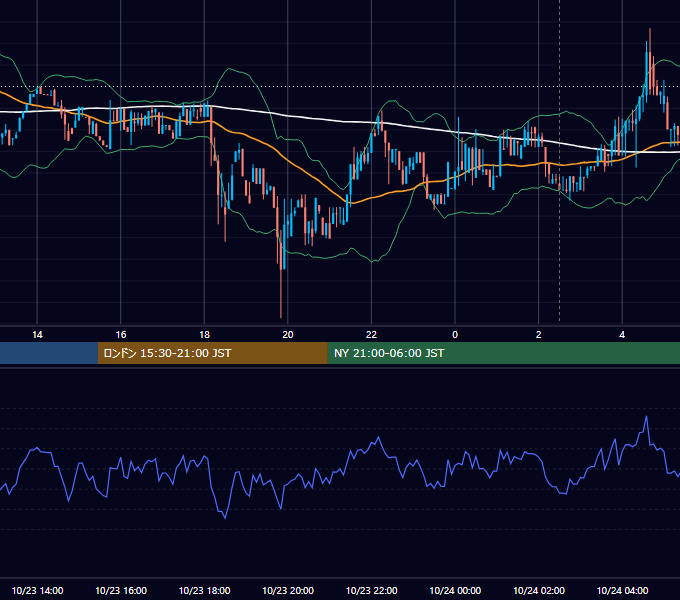
Task: Select the NY 21:00-06:00 JST session bar
Action: pyautogui.click(x=503, y=353)
